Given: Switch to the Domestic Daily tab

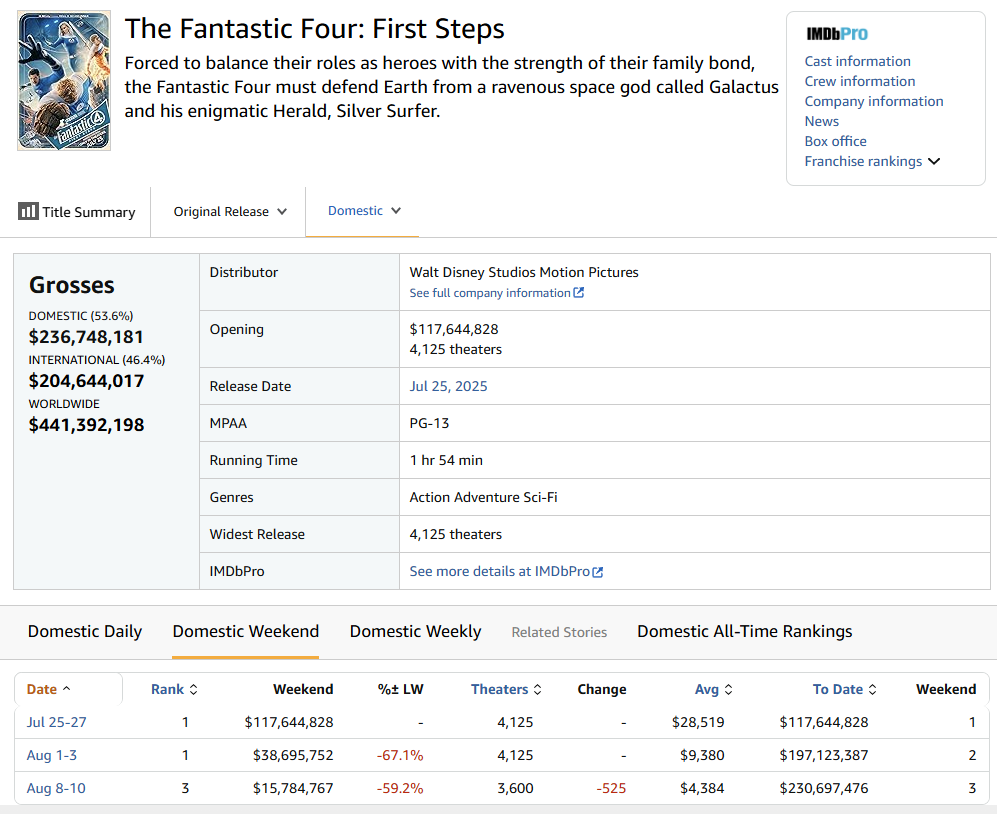Looking at the screenshot, I should pyautogui.click(x=85, y=631).
